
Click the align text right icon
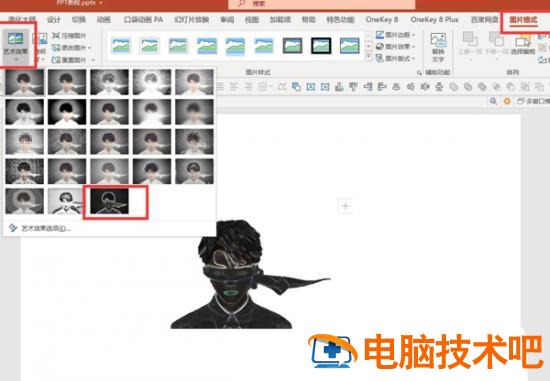tap(248, 86)
